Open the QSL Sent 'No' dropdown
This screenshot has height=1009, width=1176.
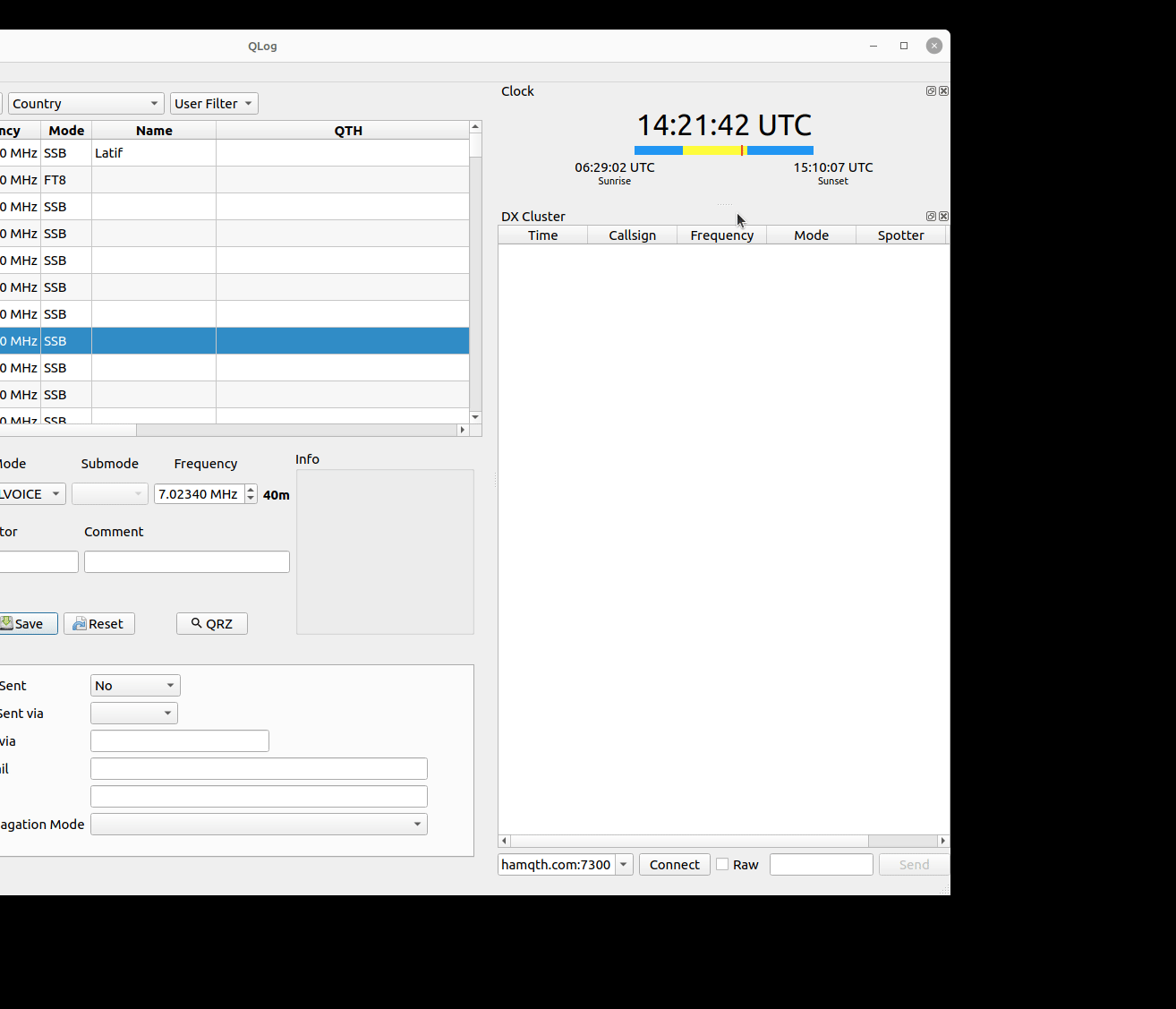135,686
